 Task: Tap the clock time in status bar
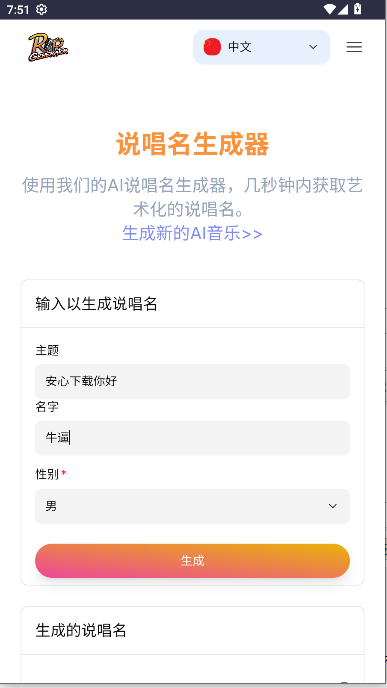click(x=18, y=9)
